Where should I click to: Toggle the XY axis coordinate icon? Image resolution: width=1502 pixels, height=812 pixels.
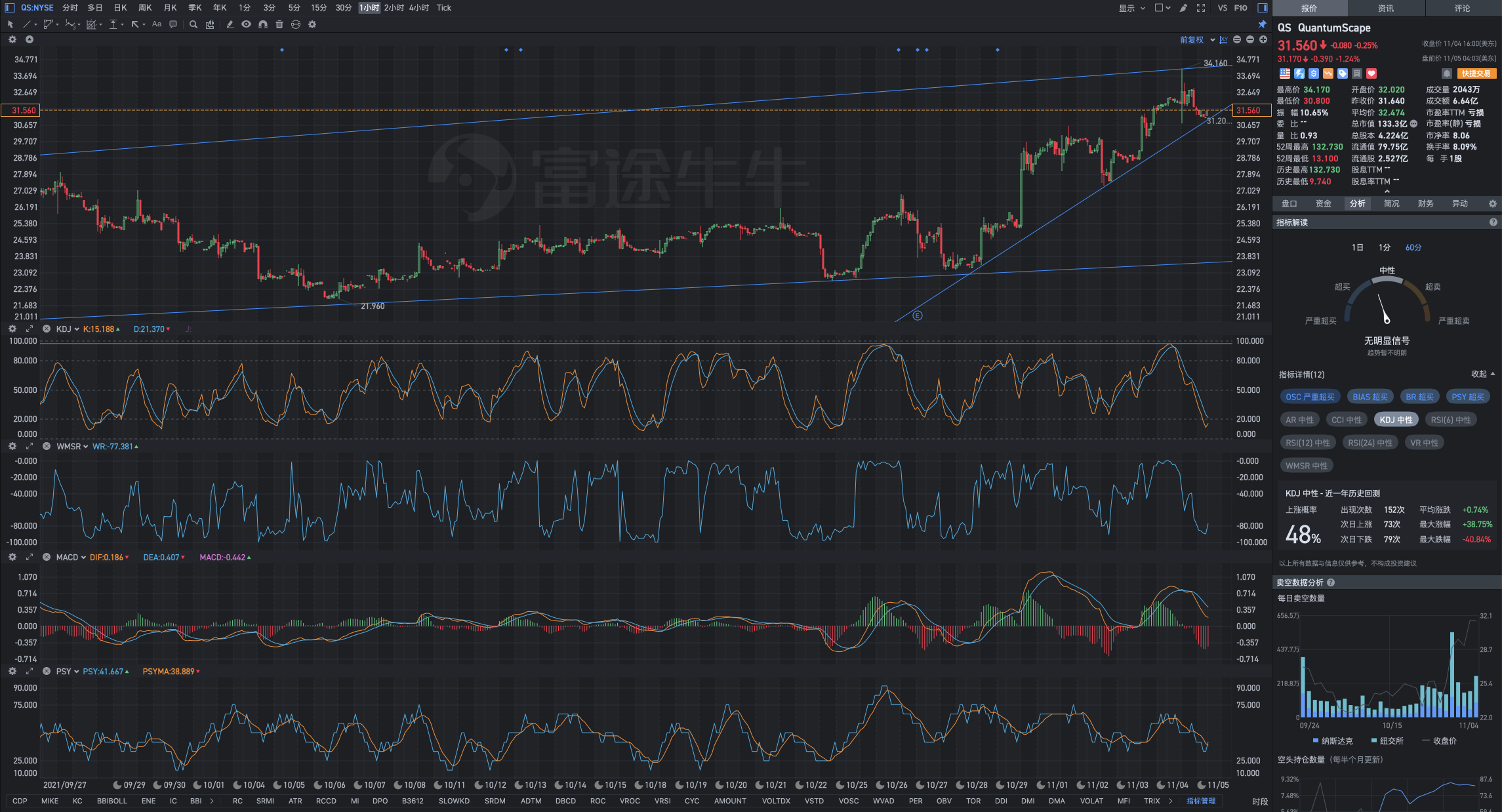coord(1223,40)
